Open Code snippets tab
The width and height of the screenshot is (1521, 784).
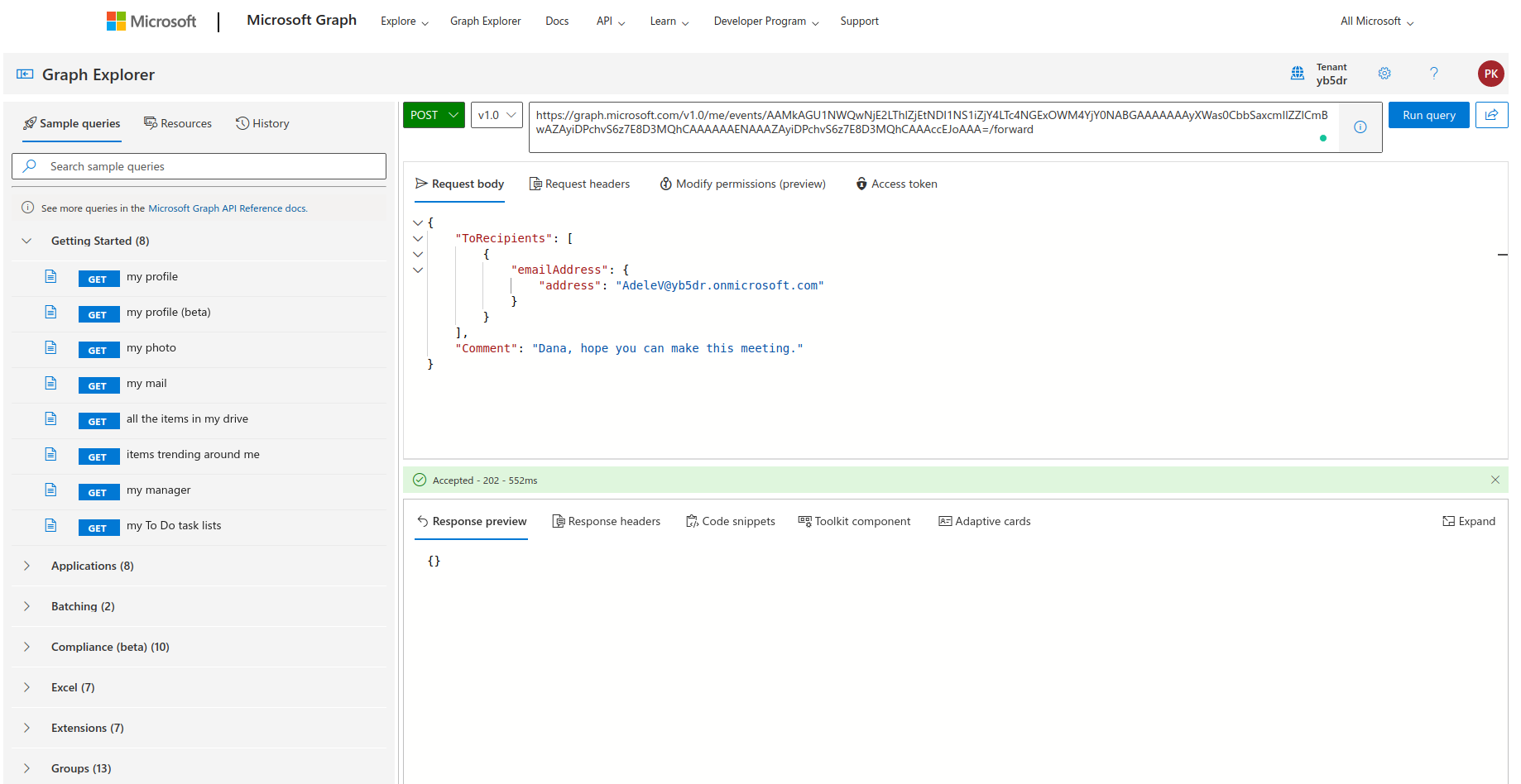point(731,521)
